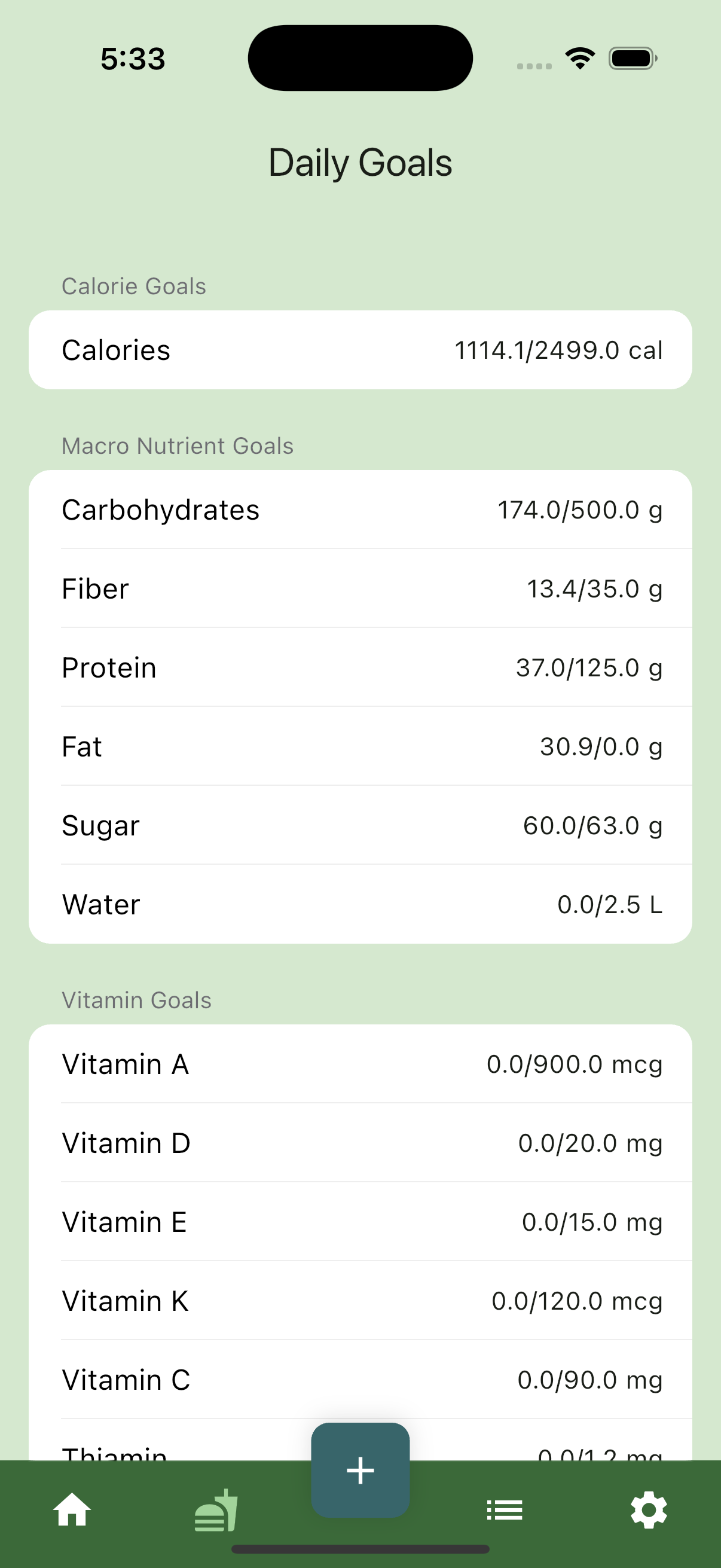721x1568 pixels.
Task: Tap the 5:33 clock in status bar
Action: [133, 59]
